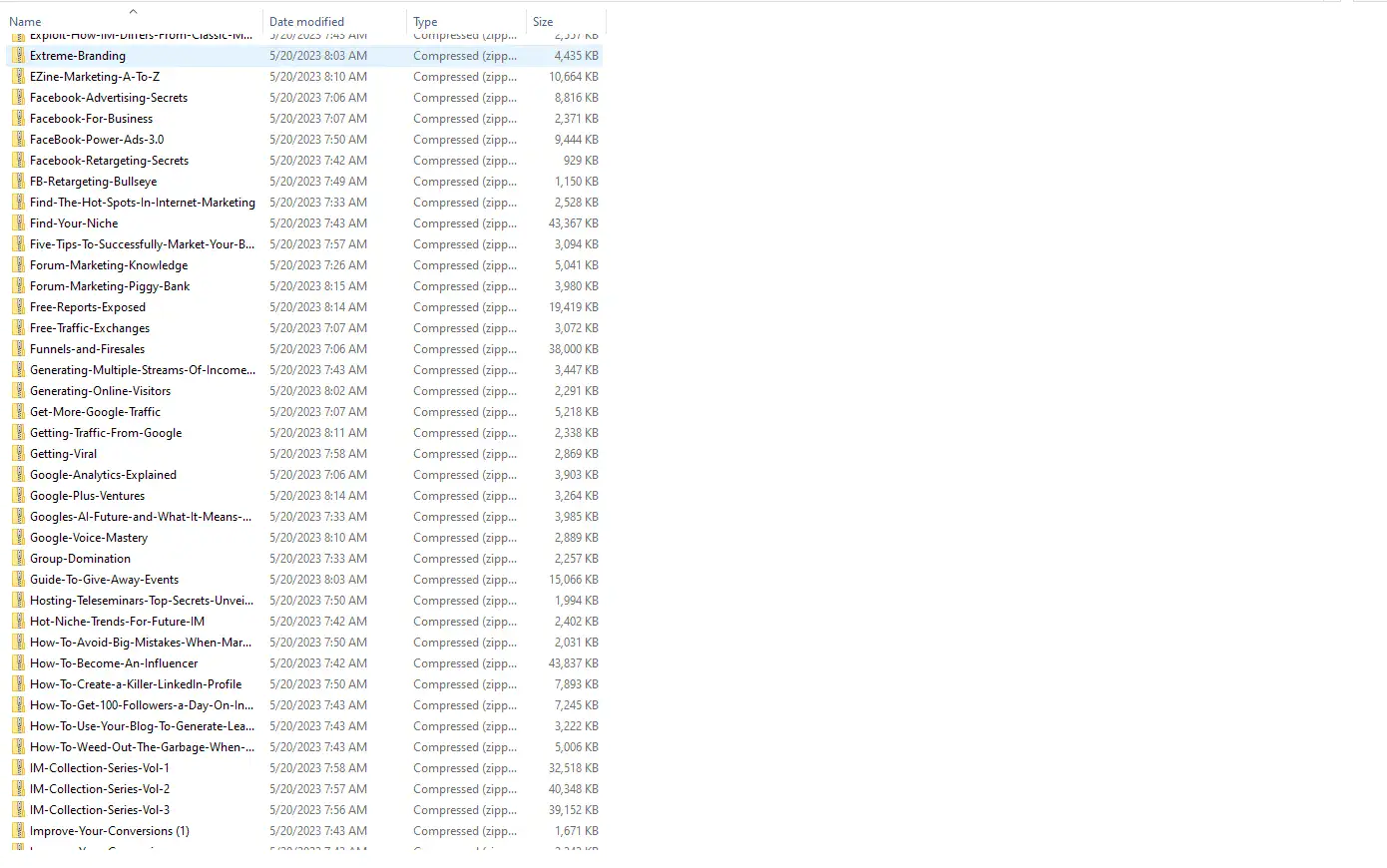Click the 19,419 KB size value
This screenshot has height=868, width=1387.
coord(574,307)
